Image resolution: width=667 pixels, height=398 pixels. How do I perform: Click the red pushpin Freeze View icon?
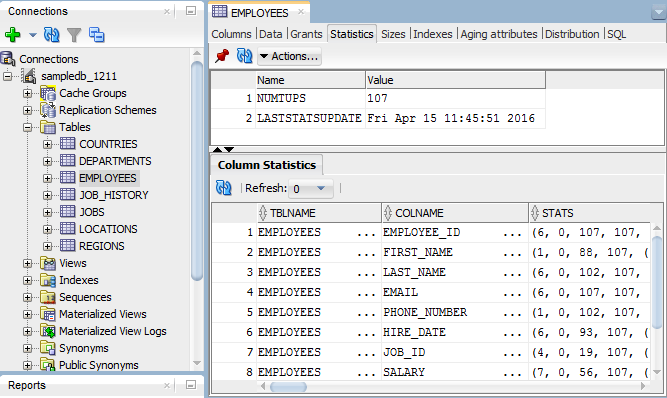click(x=222, y=56)
